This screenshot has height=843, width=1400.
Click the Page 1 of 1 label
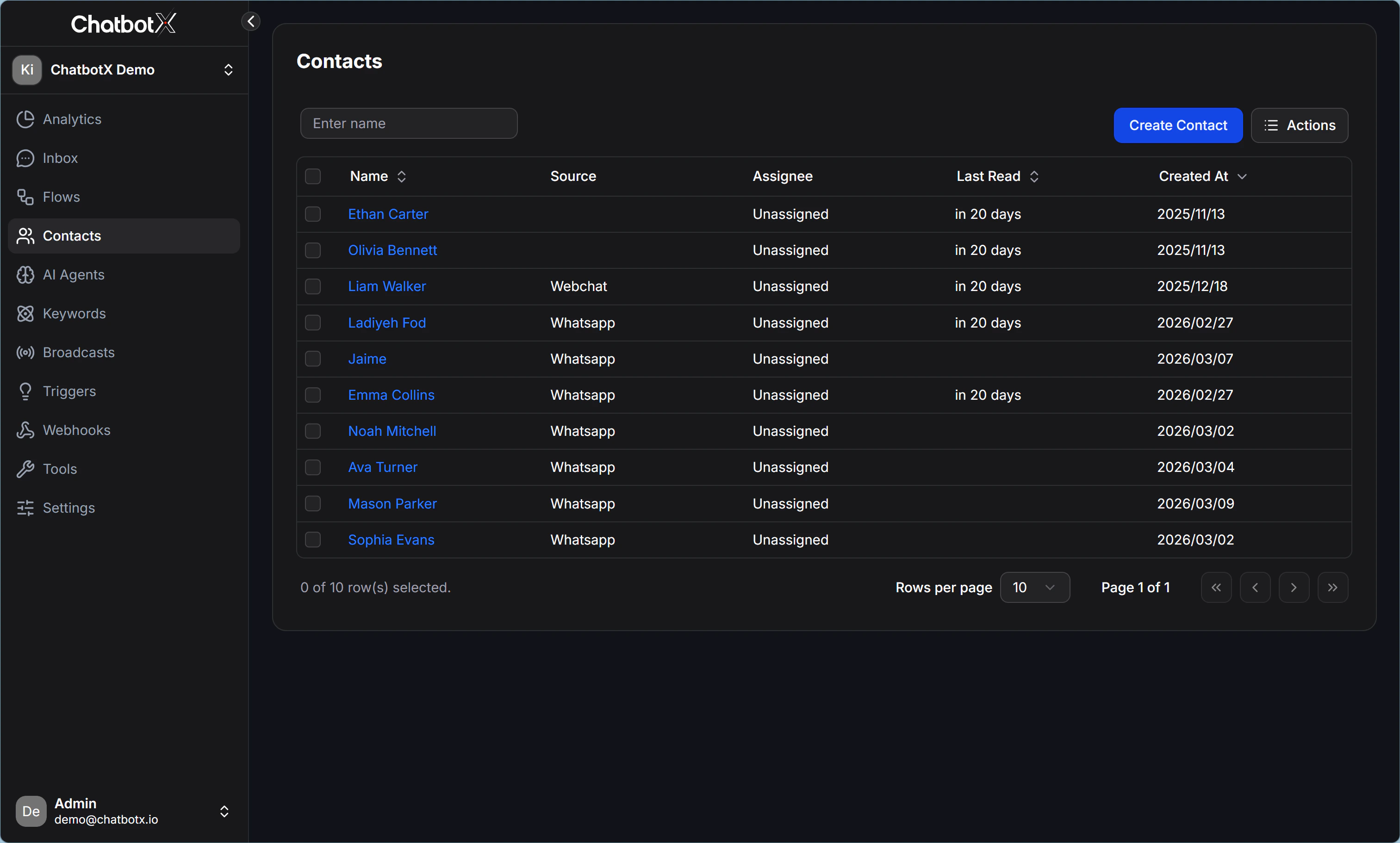coord(1135,588)
